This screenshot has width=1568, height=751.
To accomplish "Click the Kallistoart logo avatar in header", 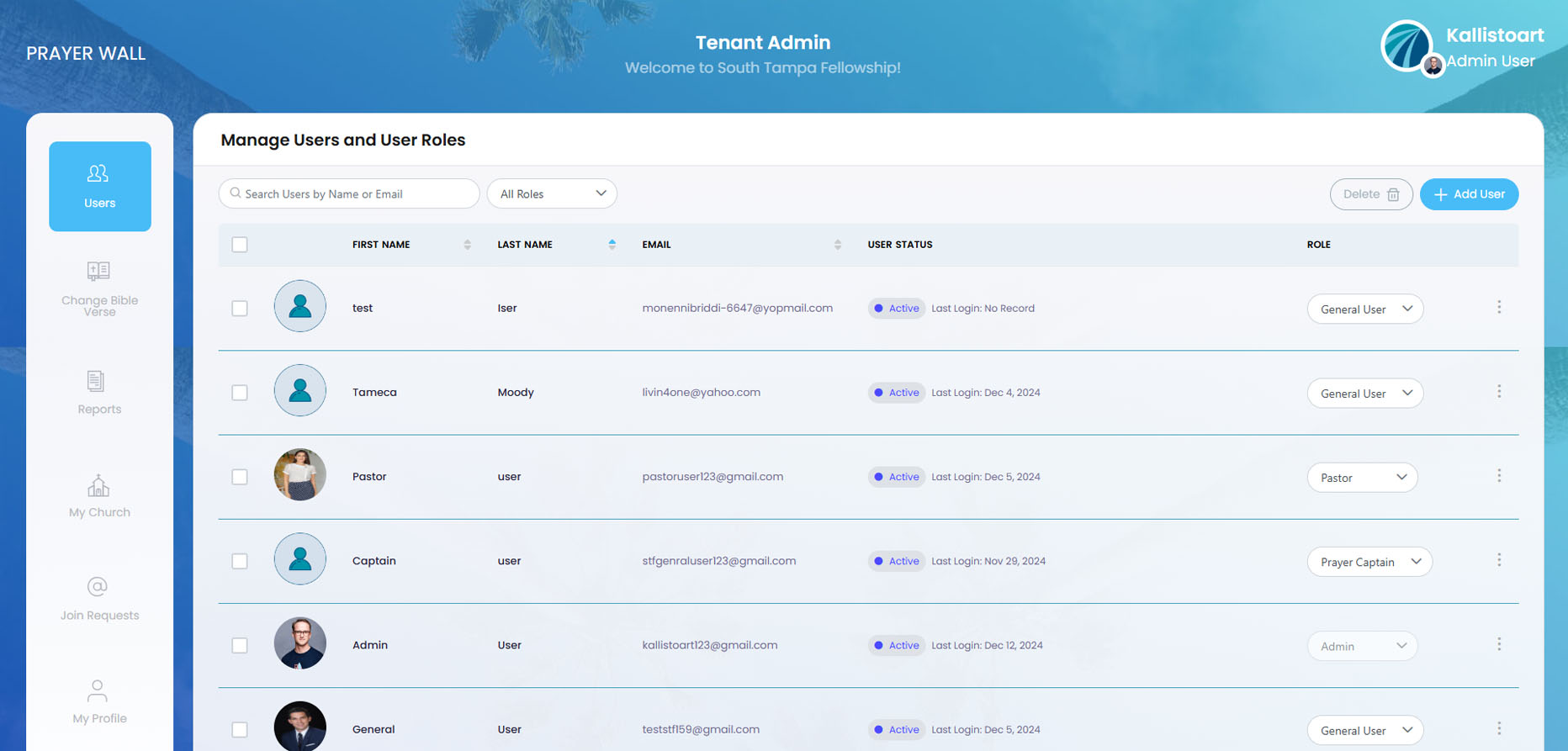I will coord(1405,45).
